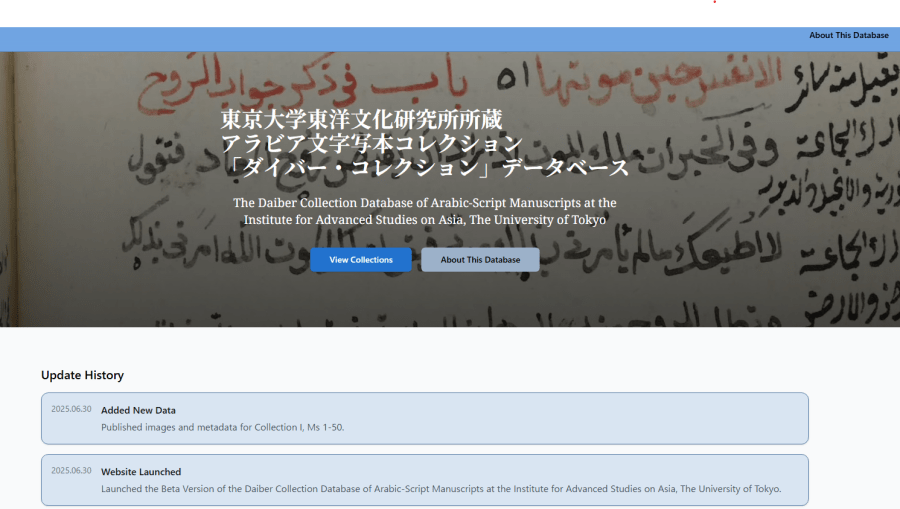Click the 'Website Launched' title text
The image size is (900, 509).
(141, 472)
